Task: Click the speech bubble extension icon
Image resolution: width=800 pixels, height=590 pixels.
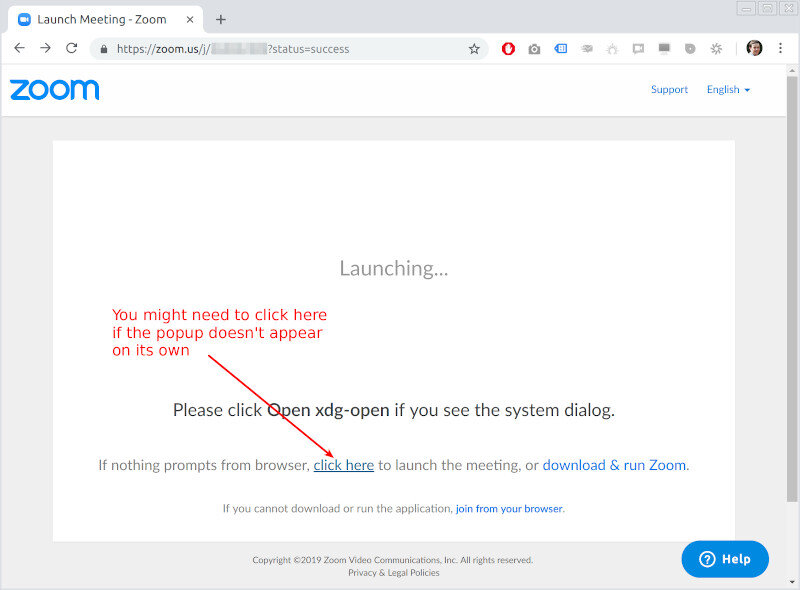Action: [x=638, y=49]
